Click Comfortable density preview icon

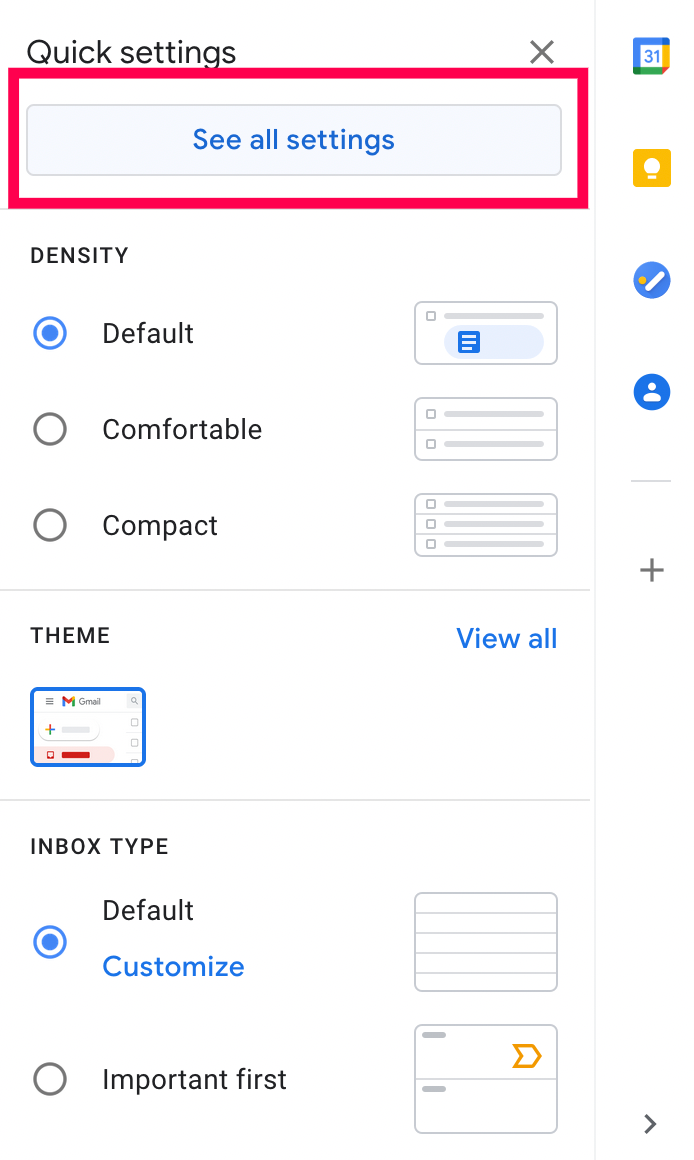pos(486,429)
